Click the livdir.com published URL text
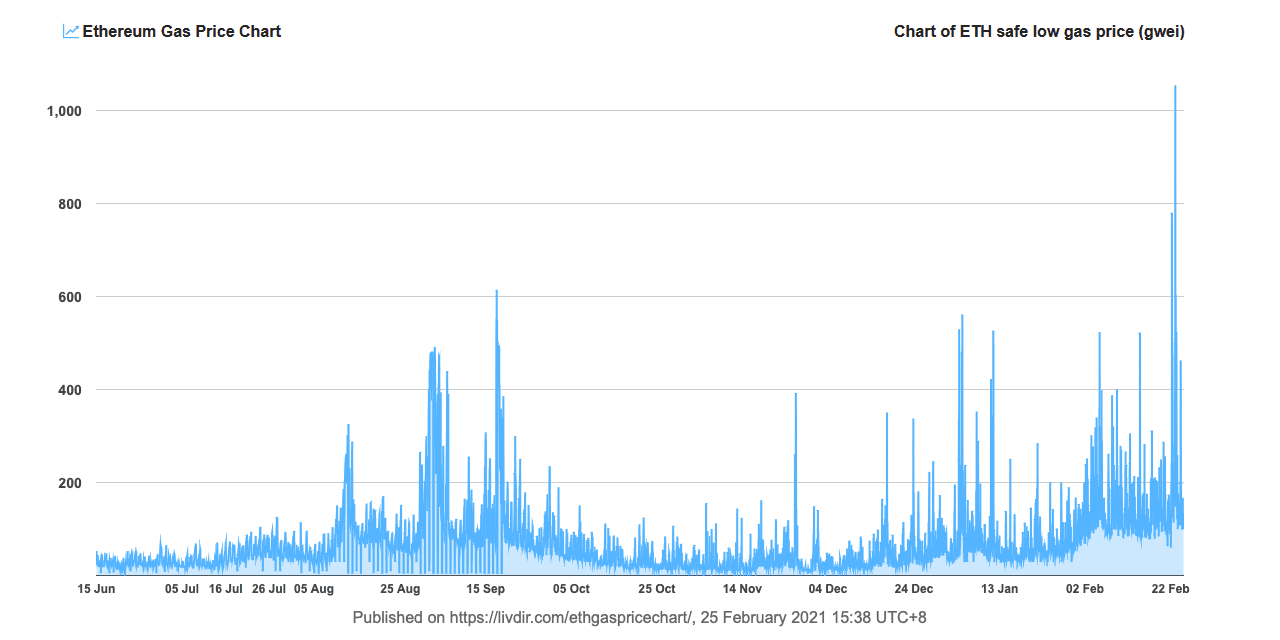 tap(570, 618)
